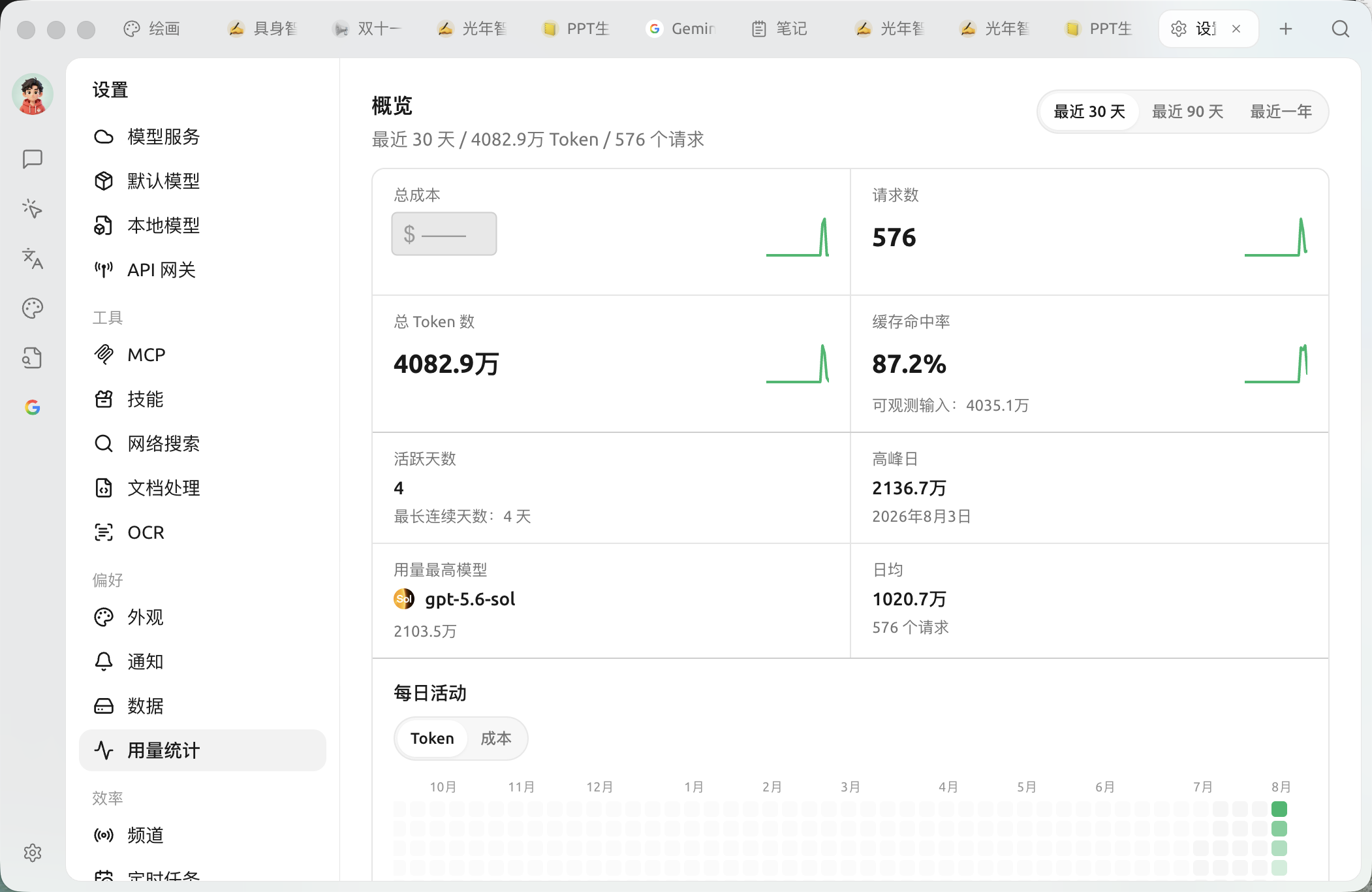Reveal the hidden total cost value

click(444, 234)
